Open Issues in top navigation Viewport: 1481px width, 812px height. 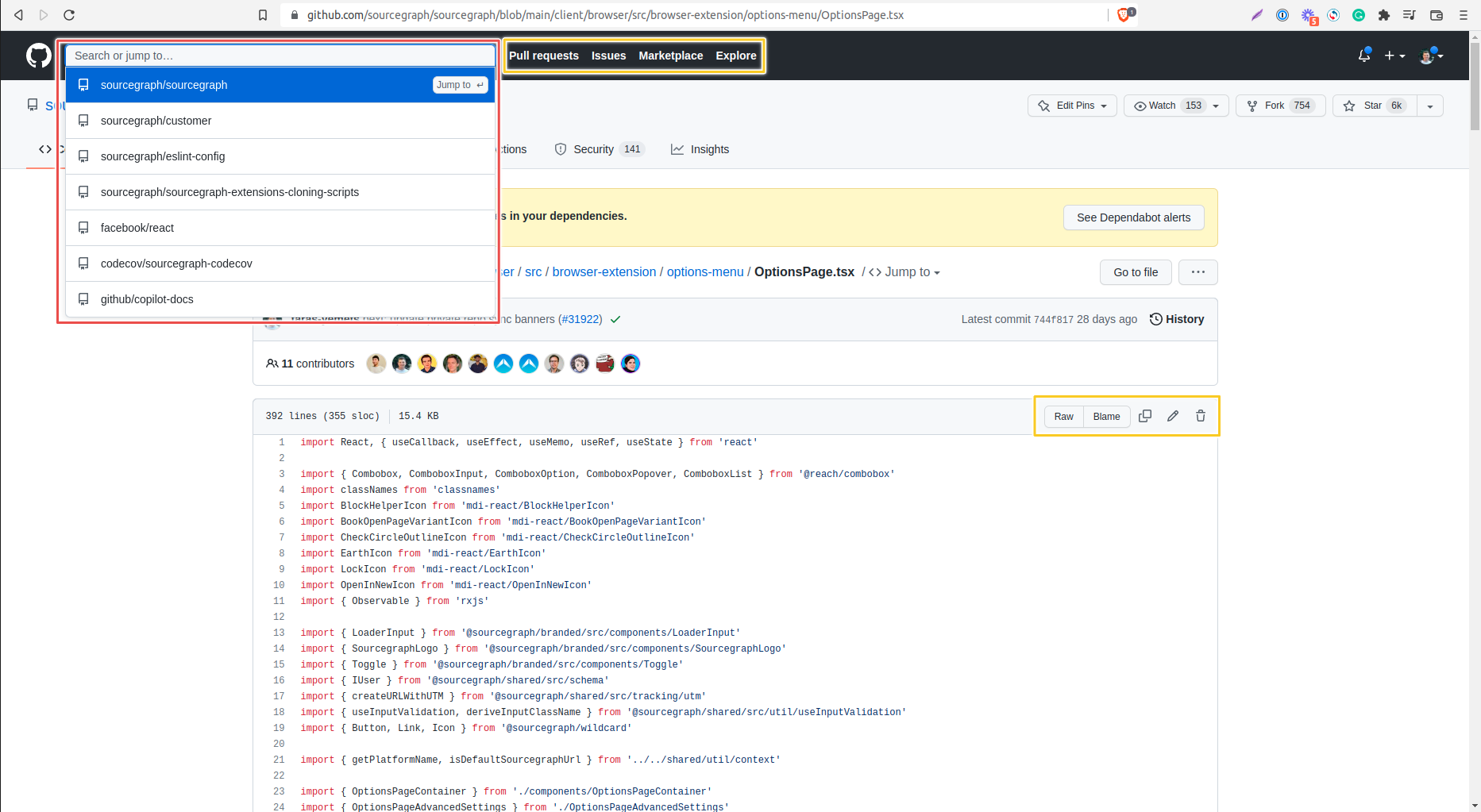click(608, 56)
